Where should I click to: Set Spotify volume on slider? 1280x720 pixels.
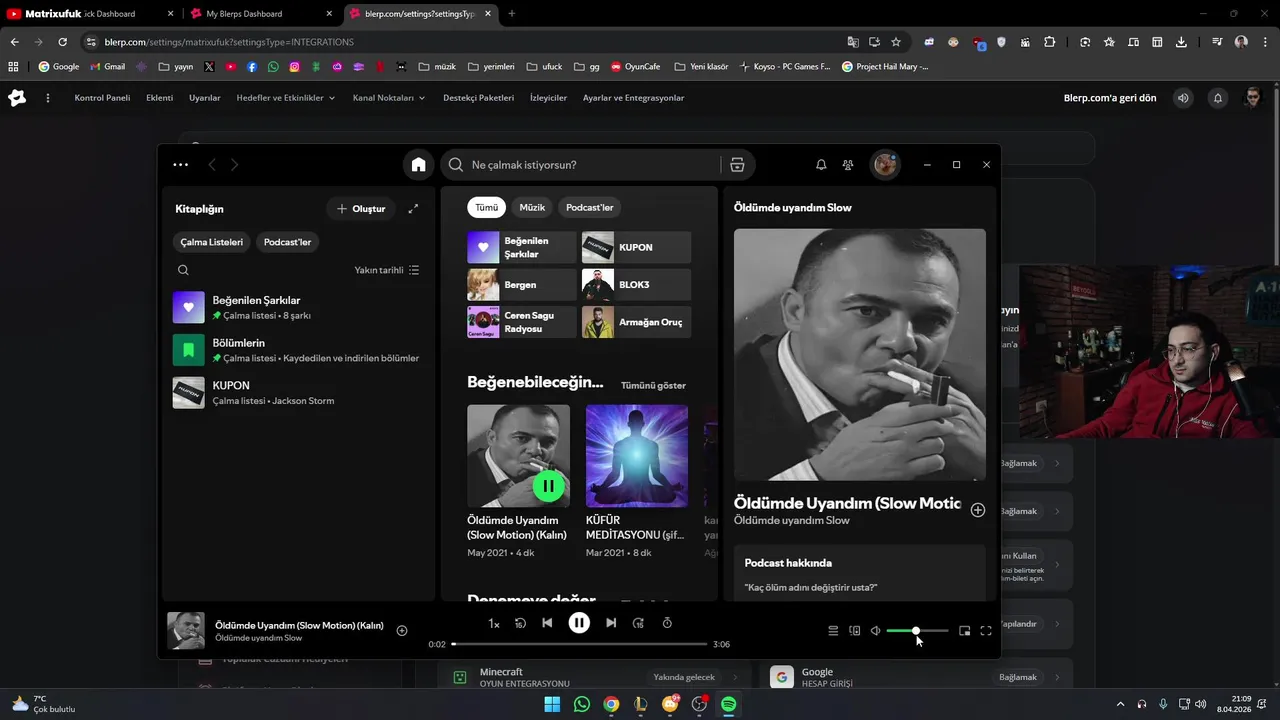(917, 631)
